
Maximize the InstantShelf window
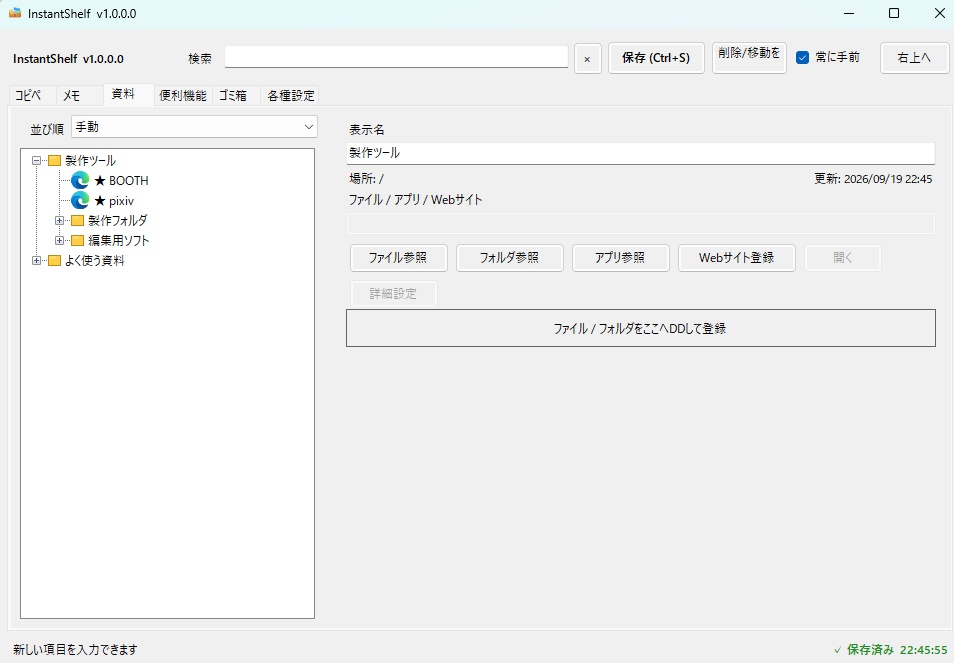[894, 13]
